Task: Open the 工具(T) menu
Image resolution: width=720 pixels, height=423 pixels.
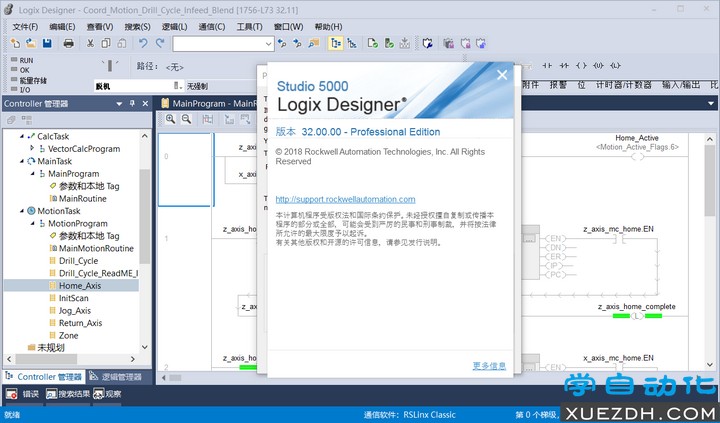Action: [249, 27]
